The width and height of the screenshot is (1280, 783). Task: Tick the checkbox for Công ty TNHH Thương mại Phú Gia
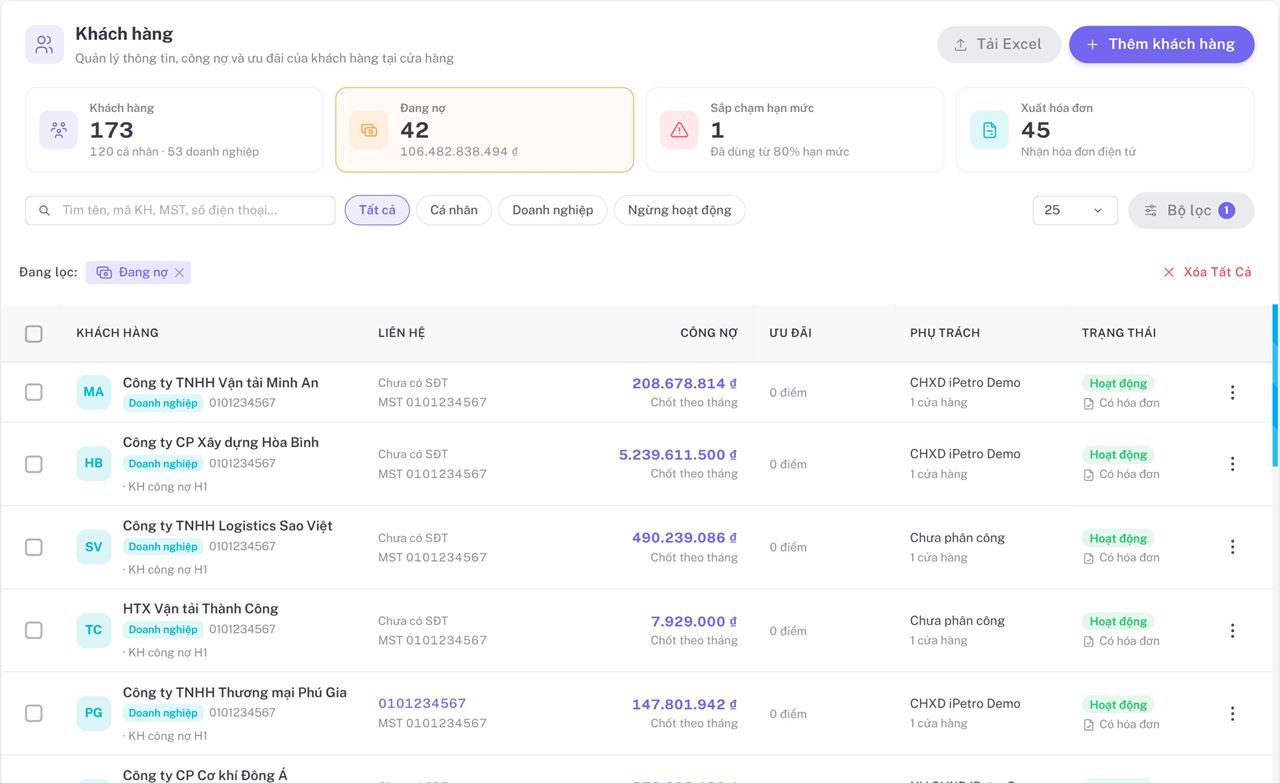click(34, 713)
